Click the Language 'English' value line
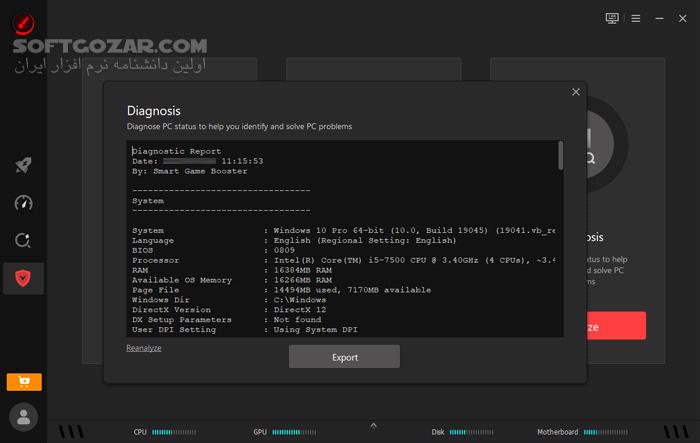This screenshot has height=443, width=700. (365, 240)
